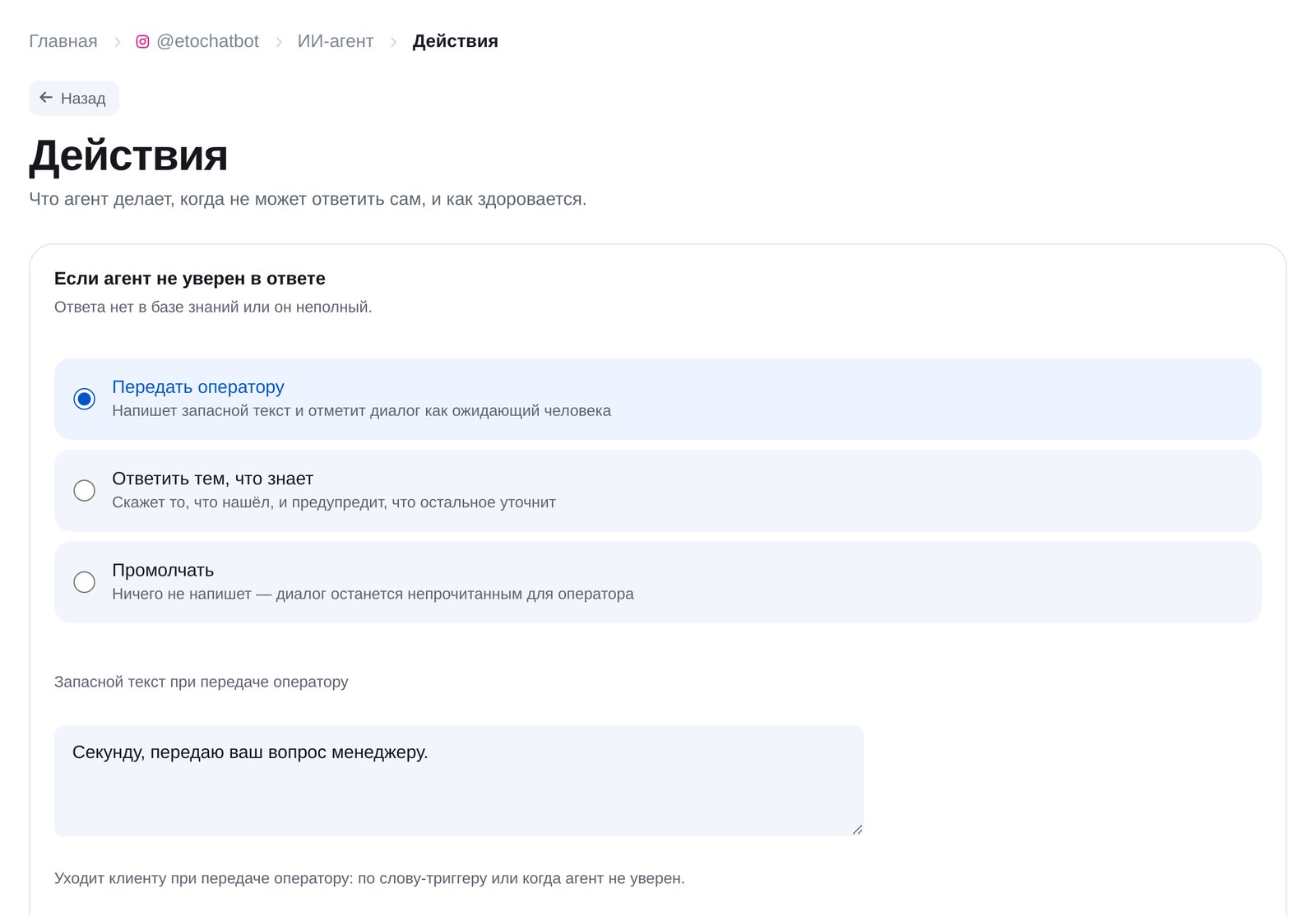Click the back arrow icon
This screenshot has height=916, width=1316.
point(46,98)
